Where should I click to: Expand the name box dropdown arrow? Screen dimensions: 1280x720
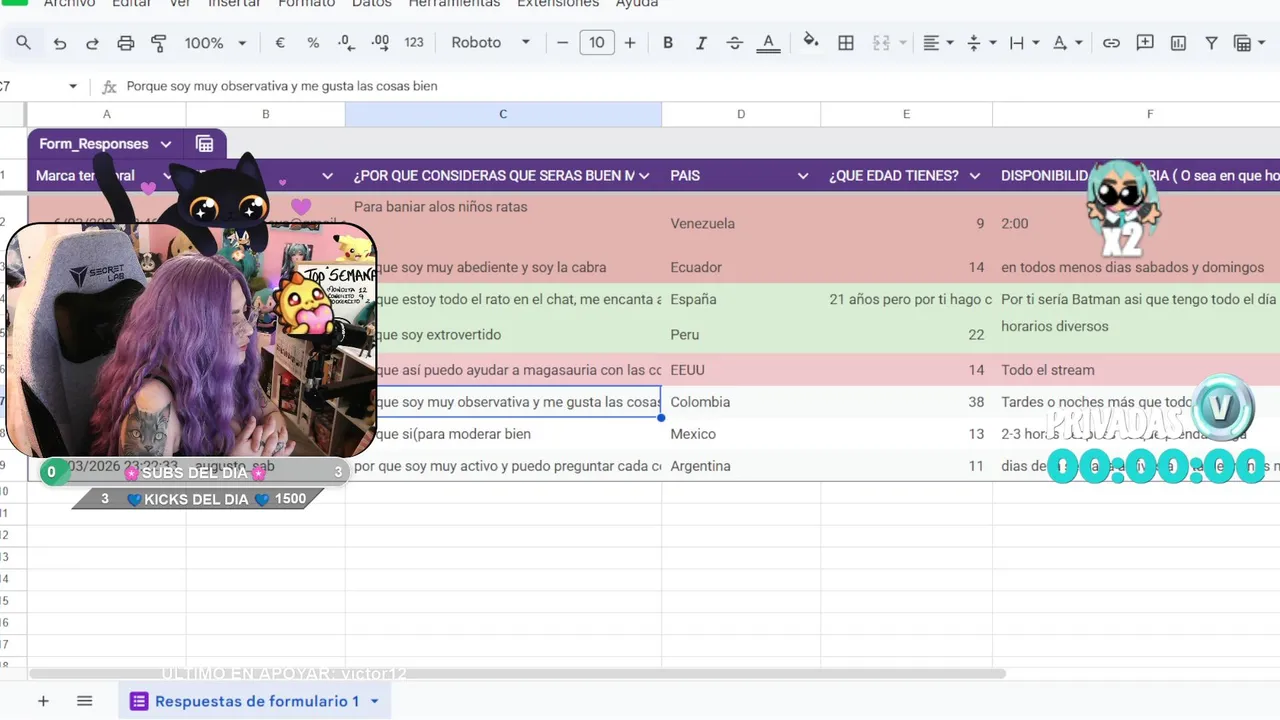[73, 86]
